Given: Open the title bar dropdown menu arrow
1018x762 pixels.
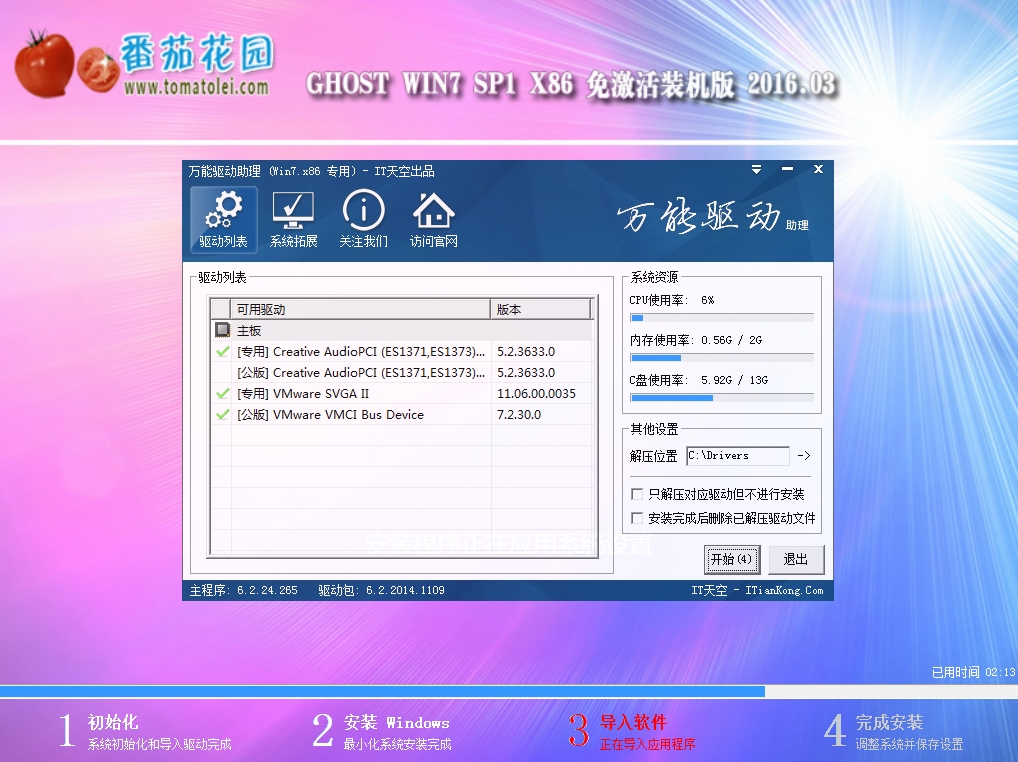Looking at the screenshot, I should [x=756, y=169].
